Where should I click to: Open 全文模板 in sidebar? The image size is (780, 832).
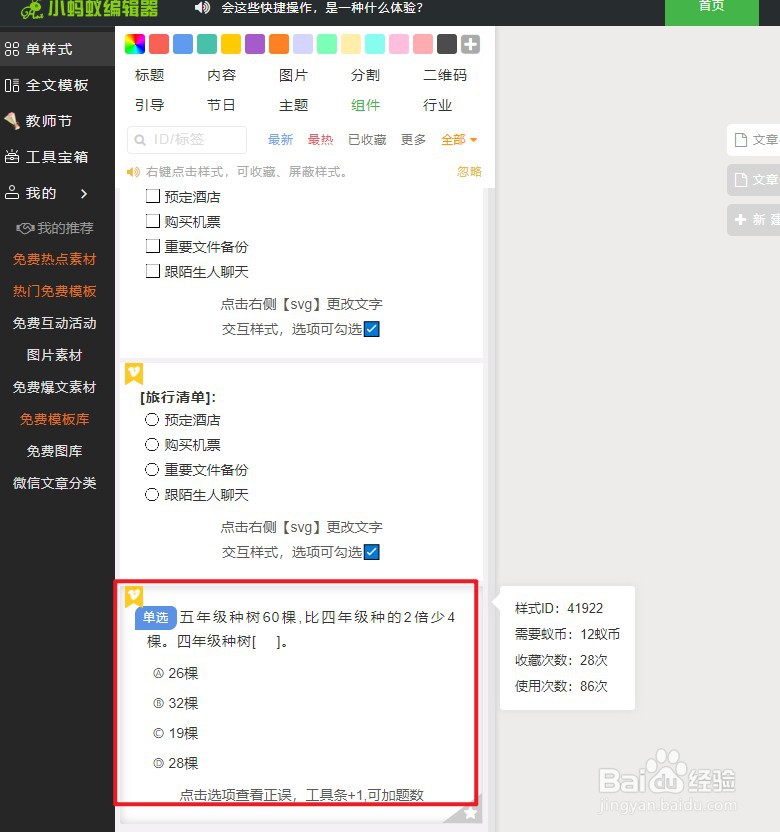[x=57, y=85]
